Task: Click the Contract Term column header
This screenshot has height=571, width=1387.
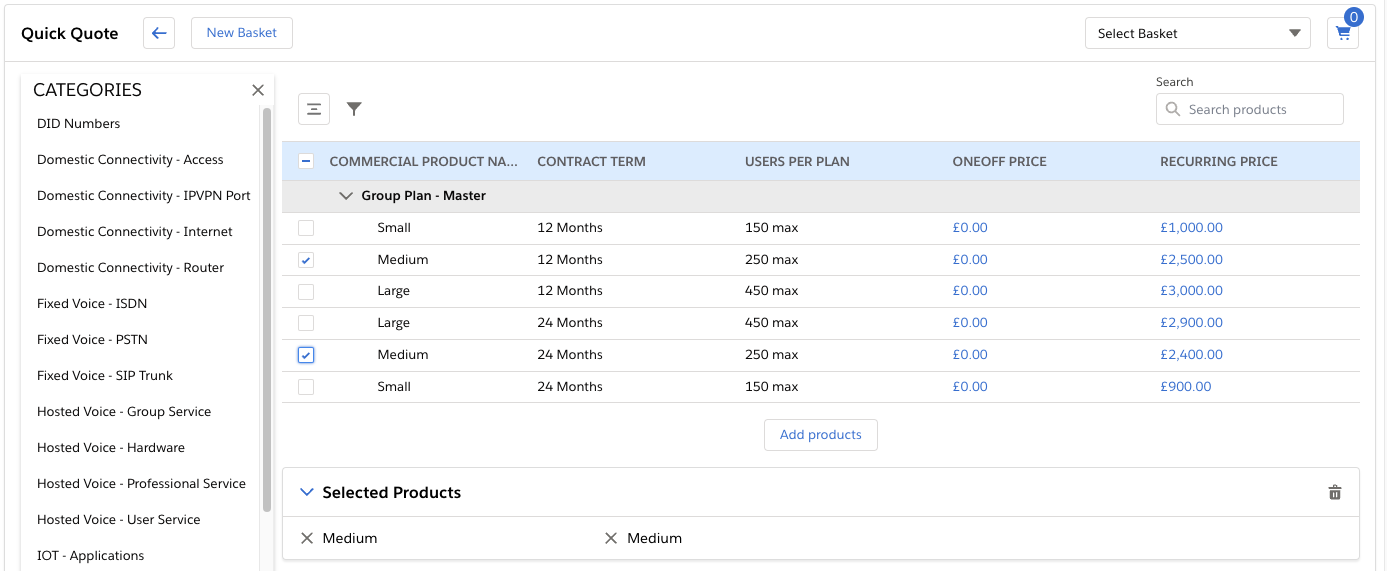Action: click(x=592, y=161)
